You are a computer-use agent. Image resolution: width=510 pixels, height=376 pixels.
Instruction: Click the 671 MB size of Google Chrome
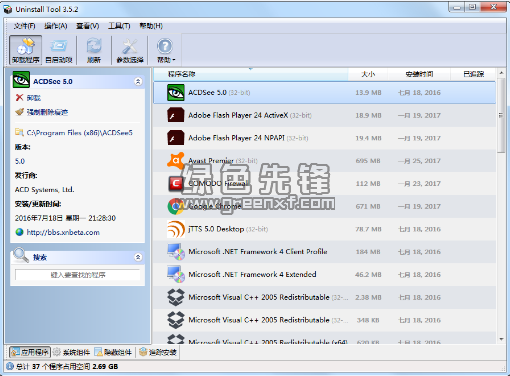point(368,206)
